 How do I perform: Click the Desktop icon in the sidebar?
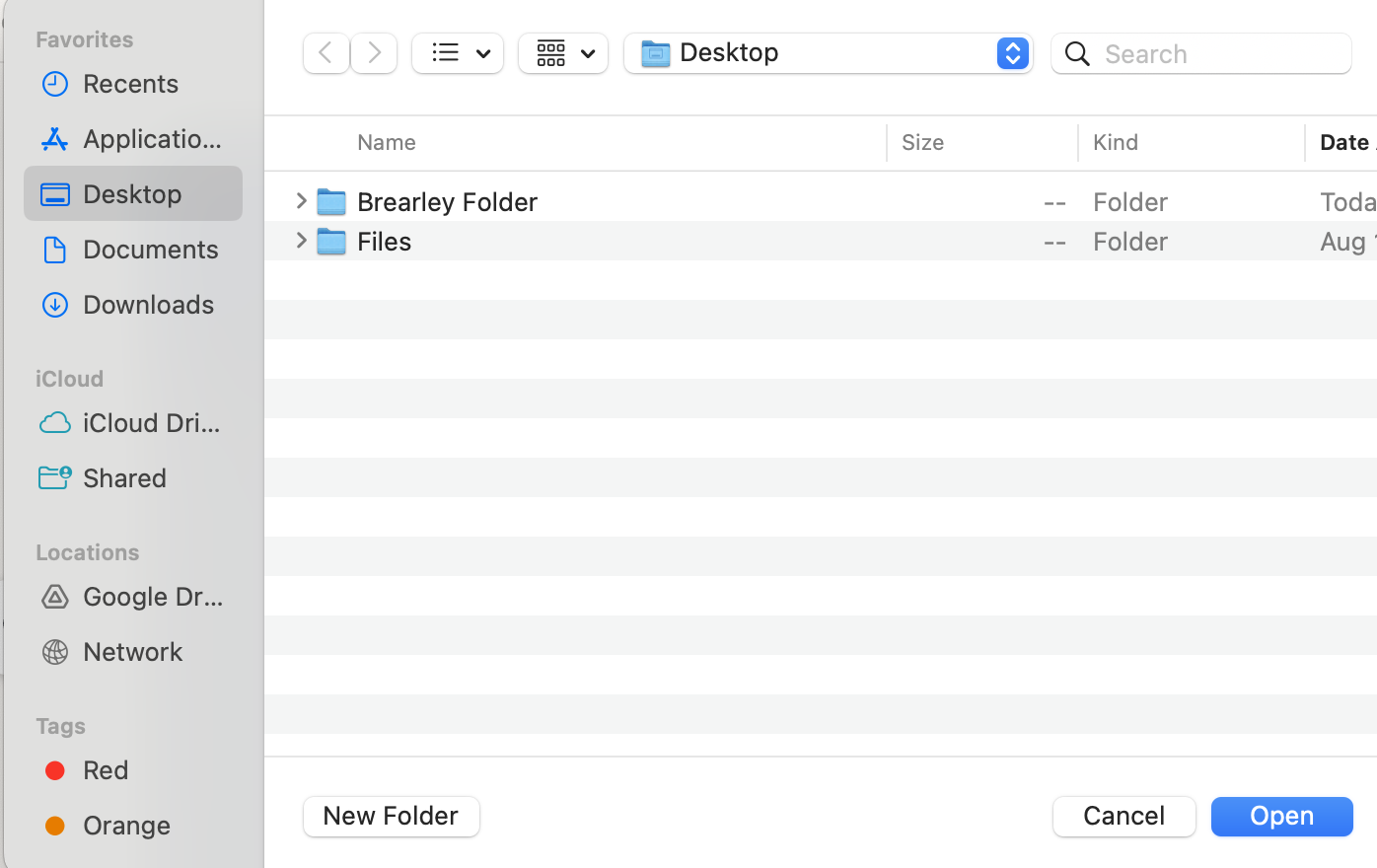coord(55,194)
